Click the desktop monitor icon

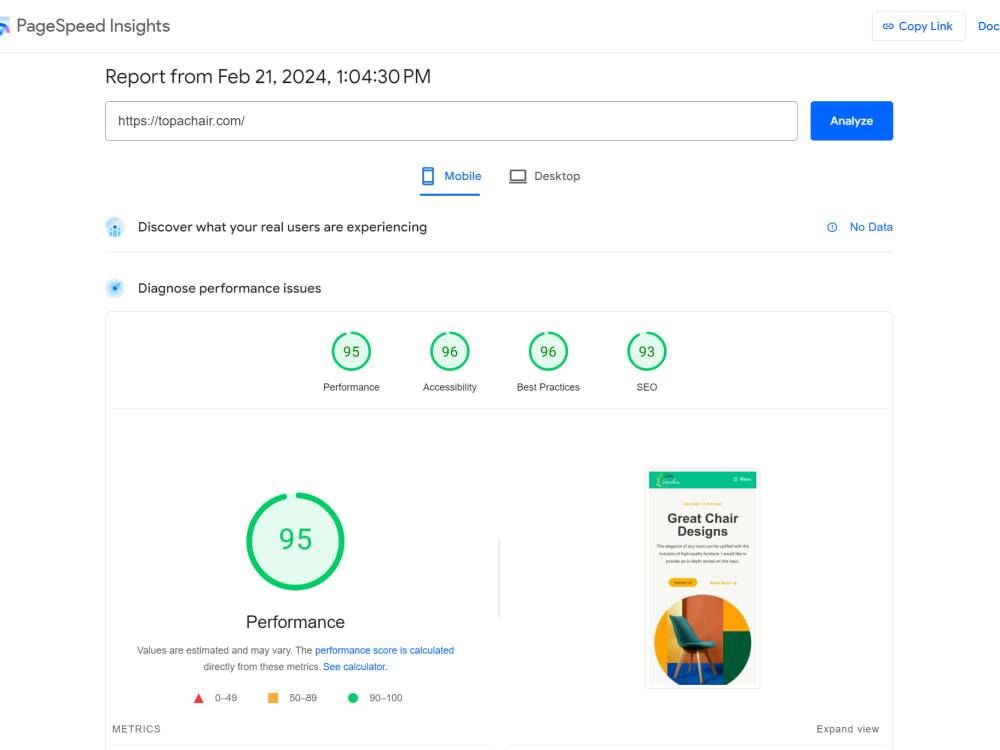point(518,176)
